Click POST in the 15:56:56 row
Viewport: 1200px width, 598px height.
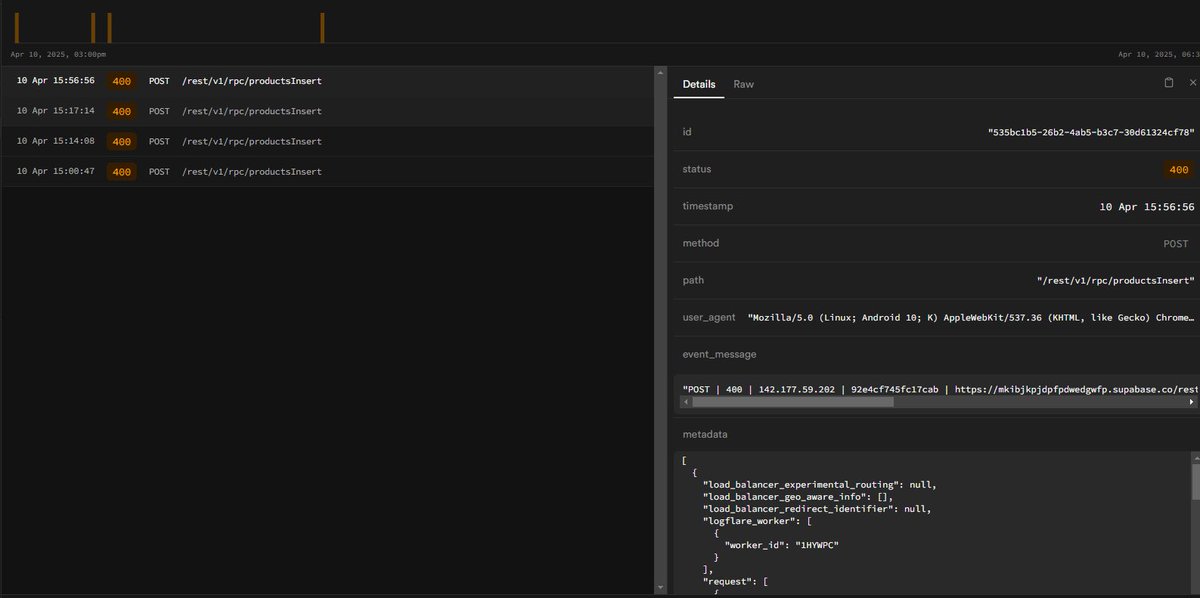tap(159, 81)
